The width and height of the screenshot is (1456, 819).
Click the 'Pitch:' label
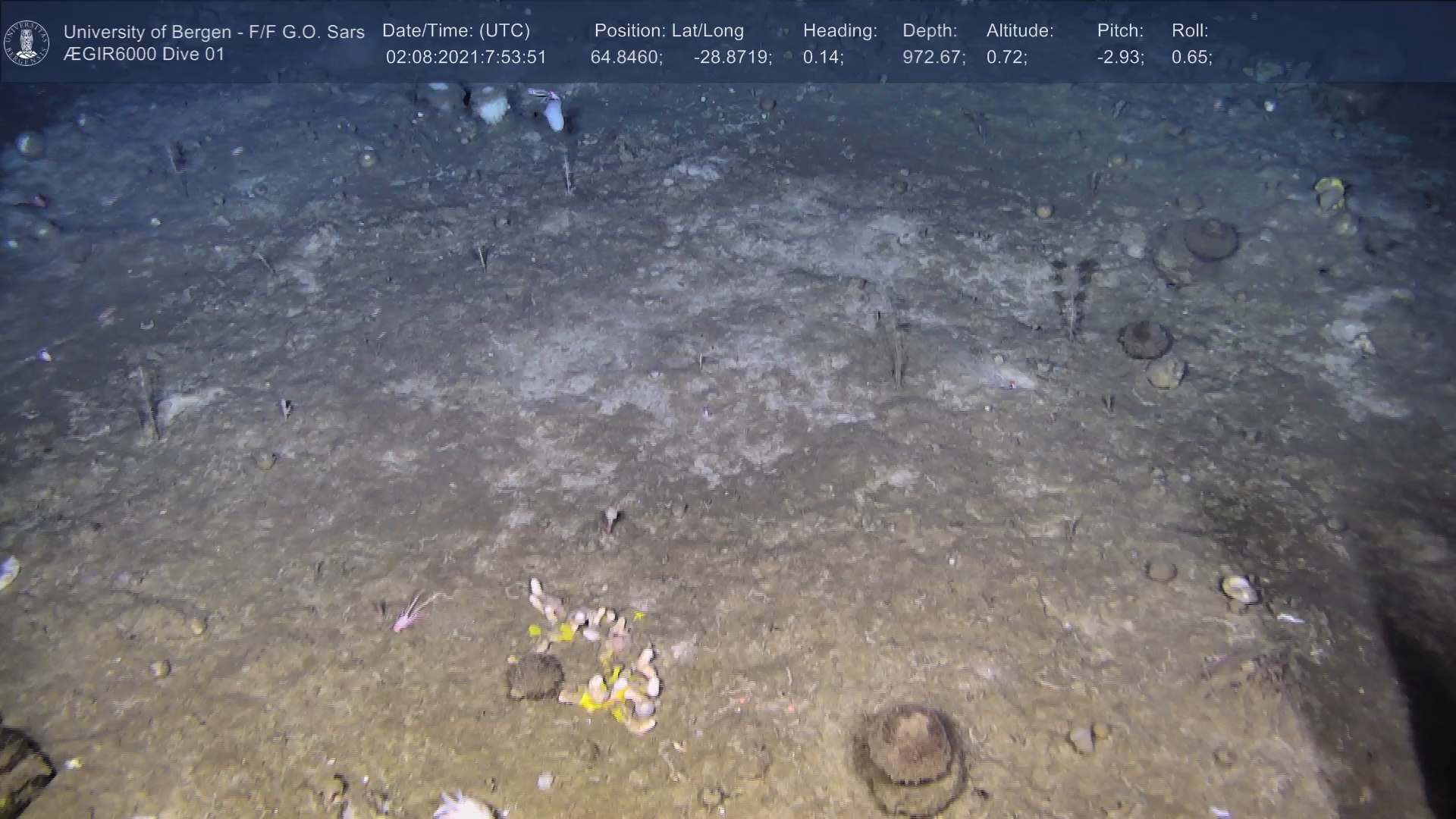[x=1119, y=30]
